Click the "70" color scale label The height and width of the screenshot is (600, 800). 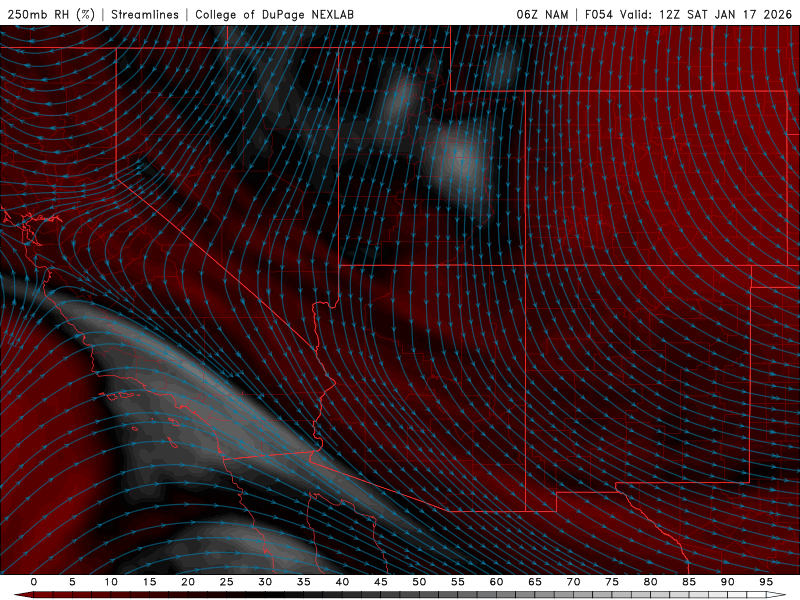[573, 582]
